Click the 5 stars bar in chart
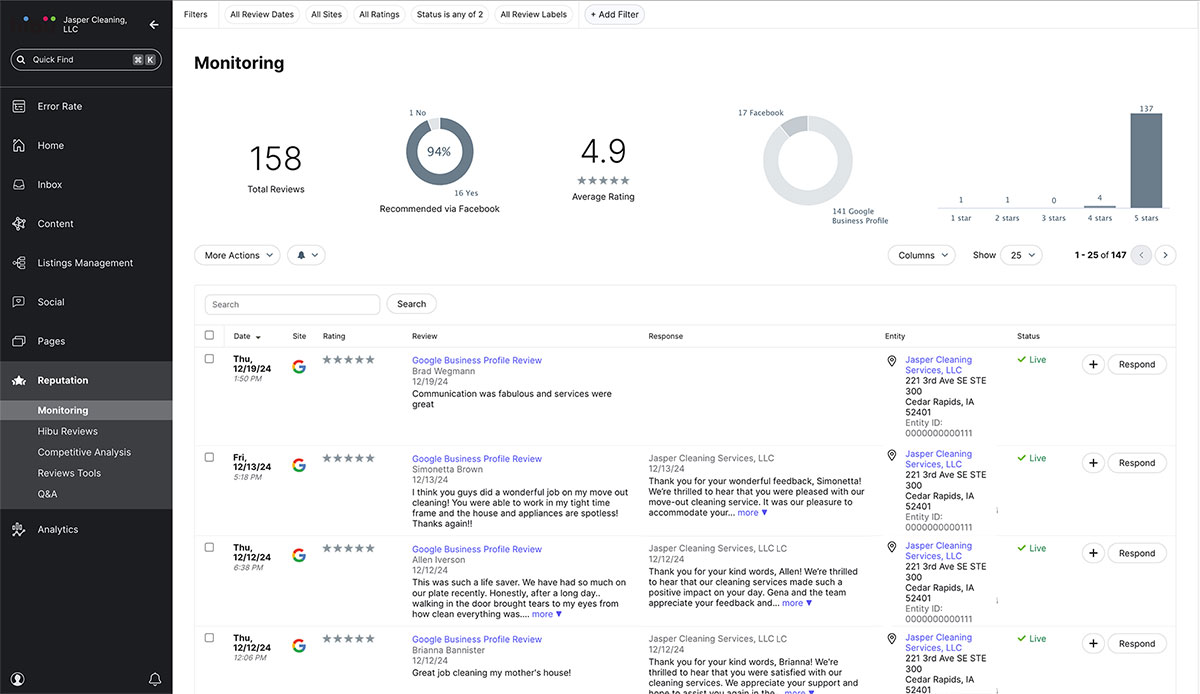Screen dimensions: 1200x694 1146,160
